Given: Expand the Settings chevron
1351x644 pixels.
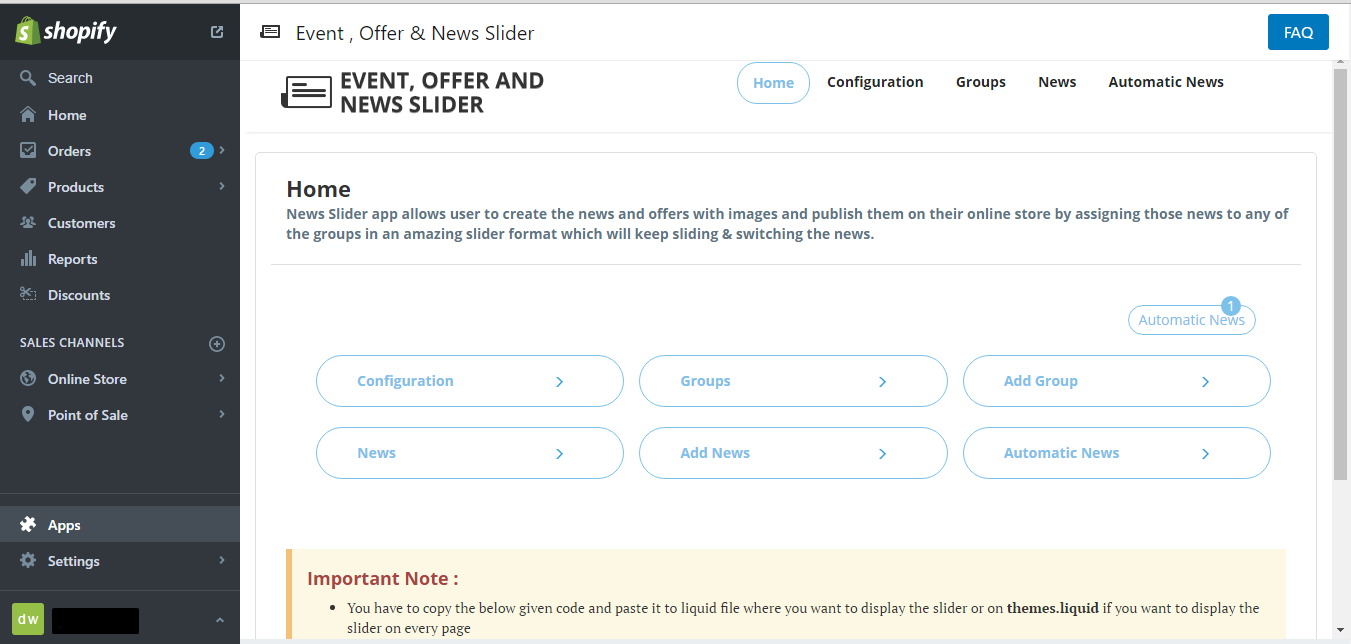Looking at the screenshot, I should (x=222, y=561).
